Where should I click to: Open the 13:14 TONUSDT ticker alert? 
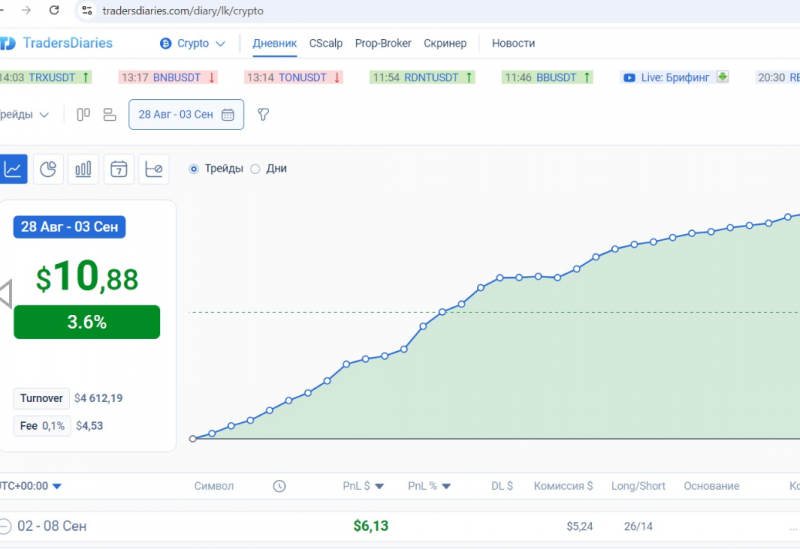(x=293, y=78)
